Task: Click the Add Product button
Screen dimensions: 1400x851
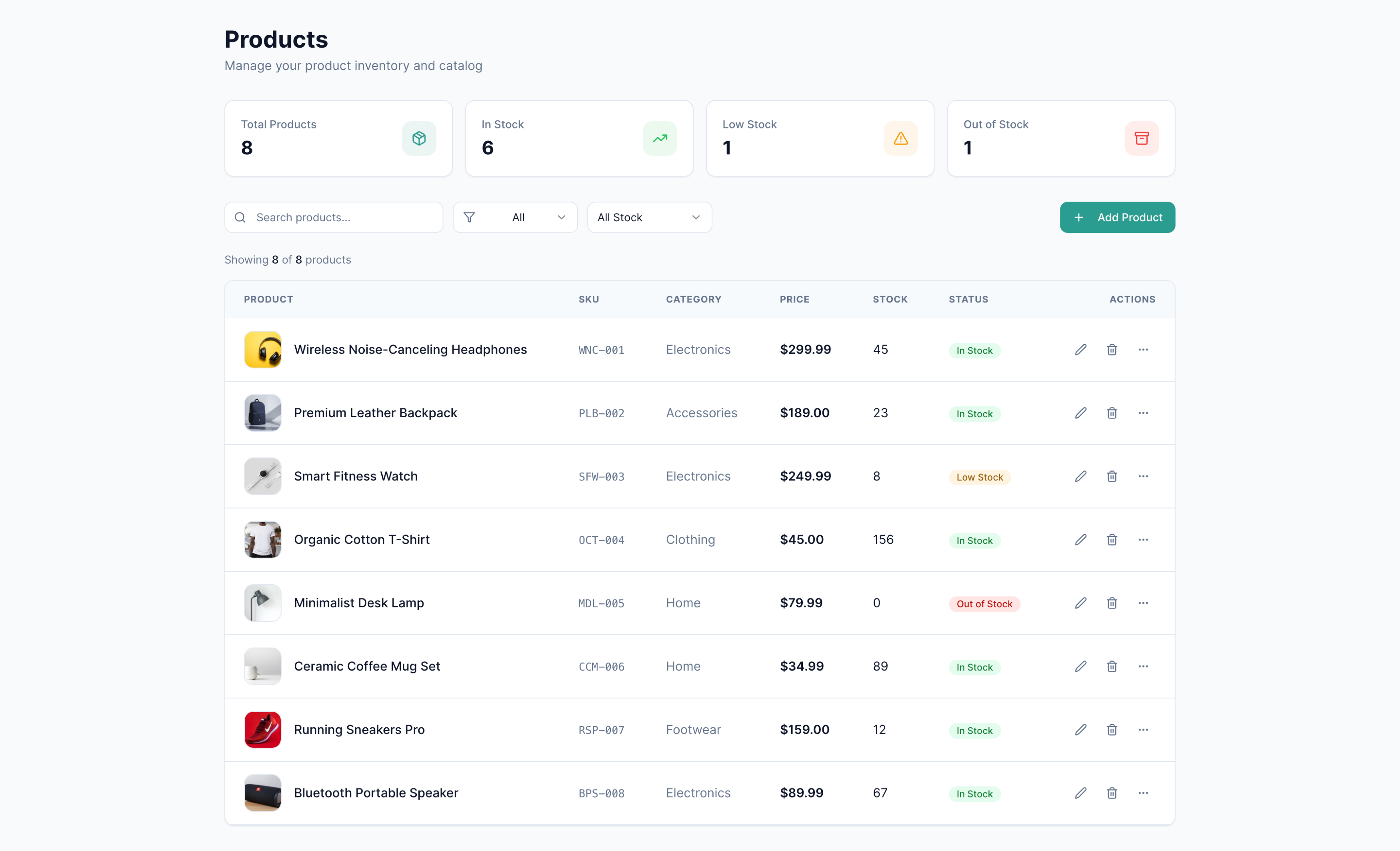Action: (1117, 217)
